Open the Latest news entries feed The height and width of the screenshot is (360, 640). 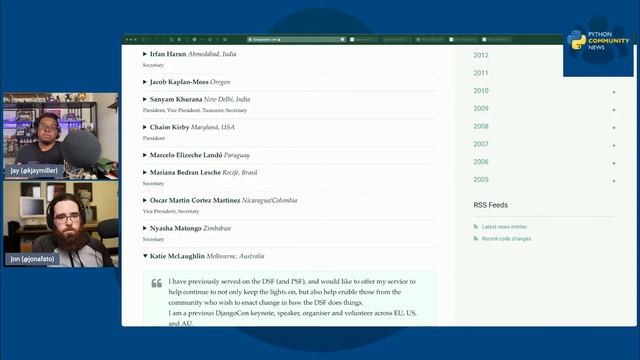point(504,227)
